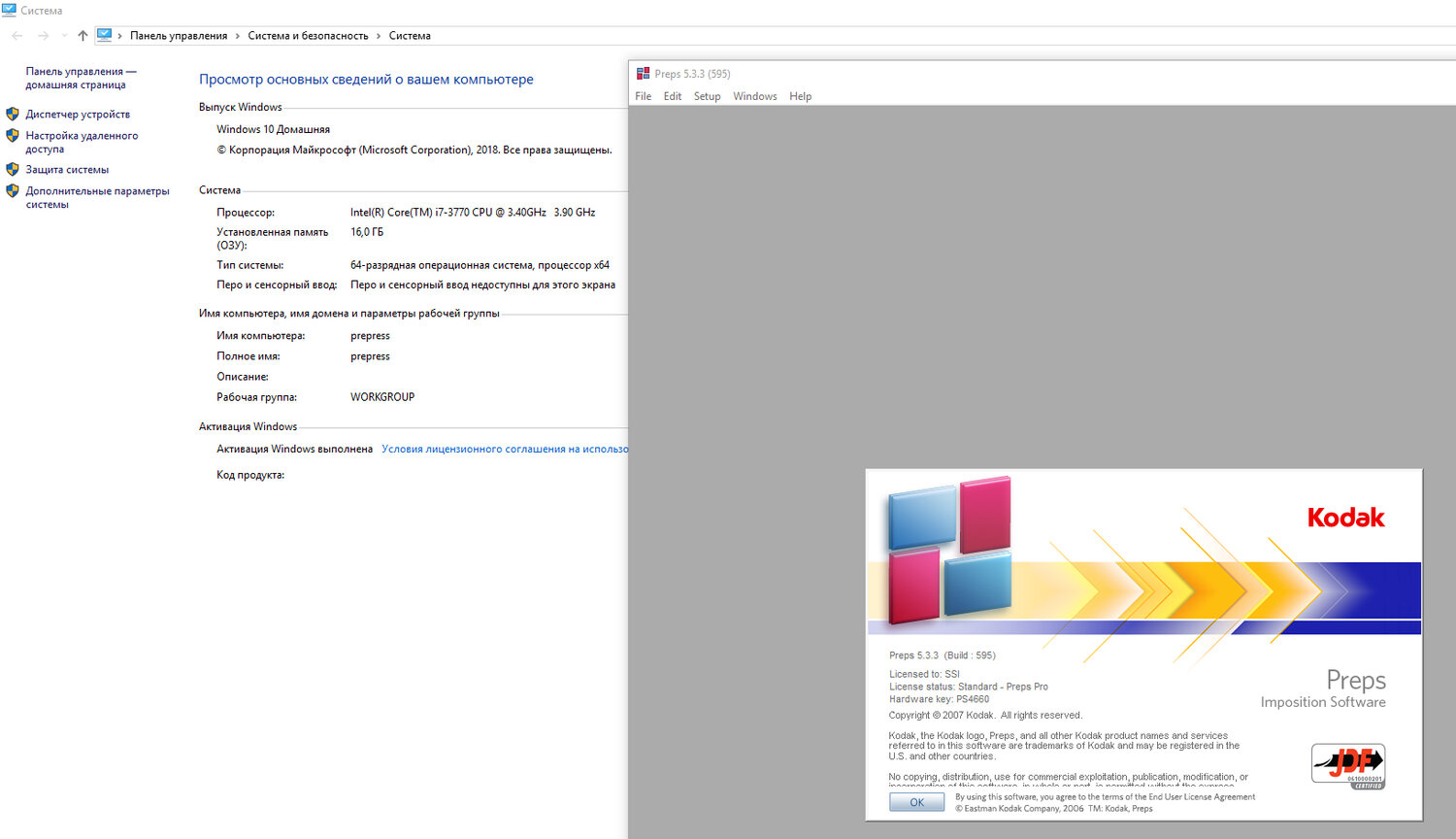Click the 16,0 ГБ memory value
The image size is (1456, 839).
367,232
